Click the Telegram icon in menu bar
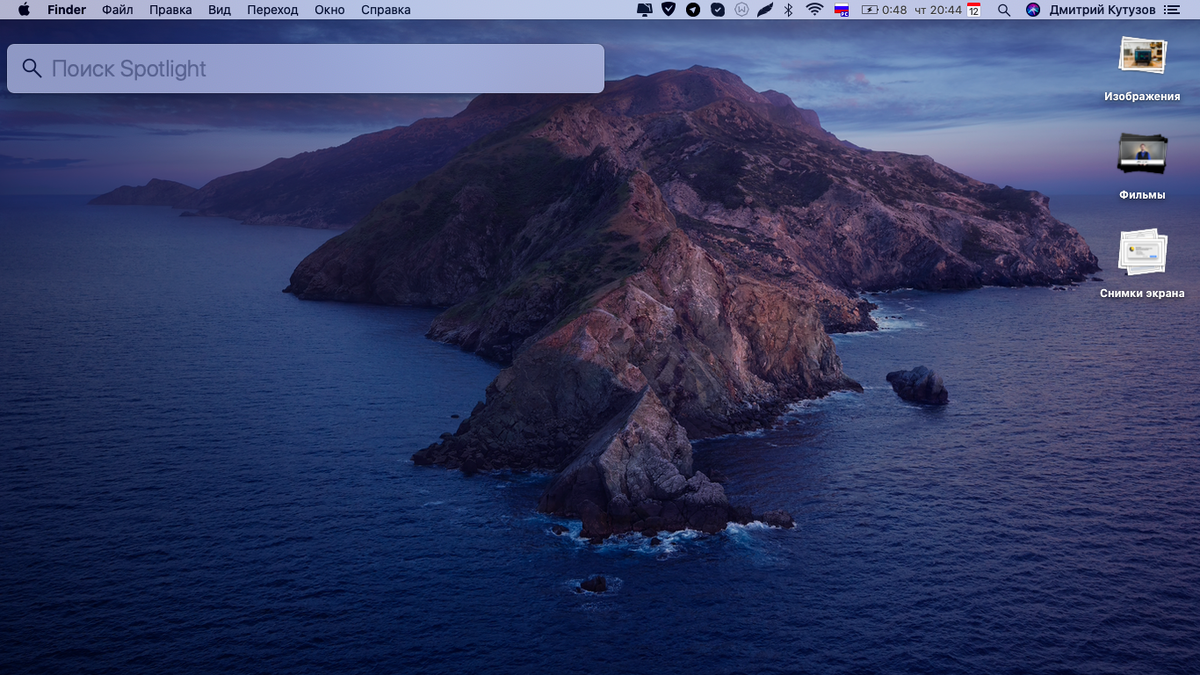Image resolution: width=1200 pixels, height=675 pixels. click(x=693, y=10)
